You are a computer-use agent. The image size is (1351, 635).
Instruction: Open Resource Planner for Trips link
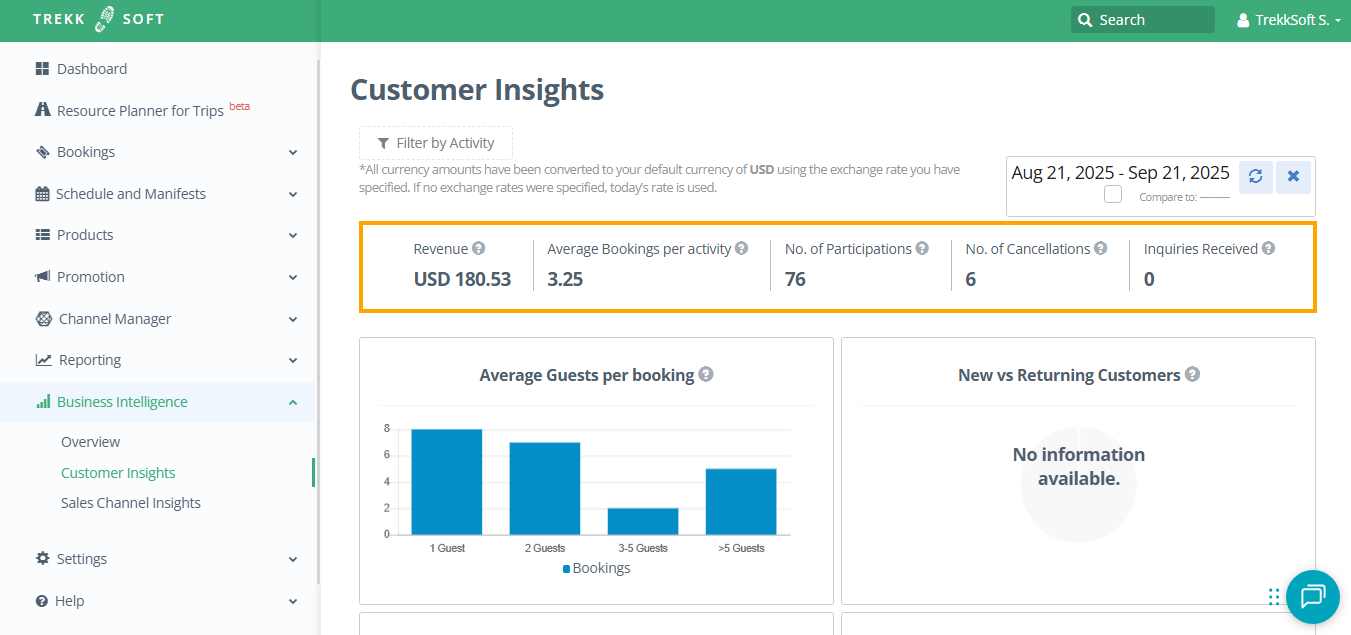(x=140, y=111)
